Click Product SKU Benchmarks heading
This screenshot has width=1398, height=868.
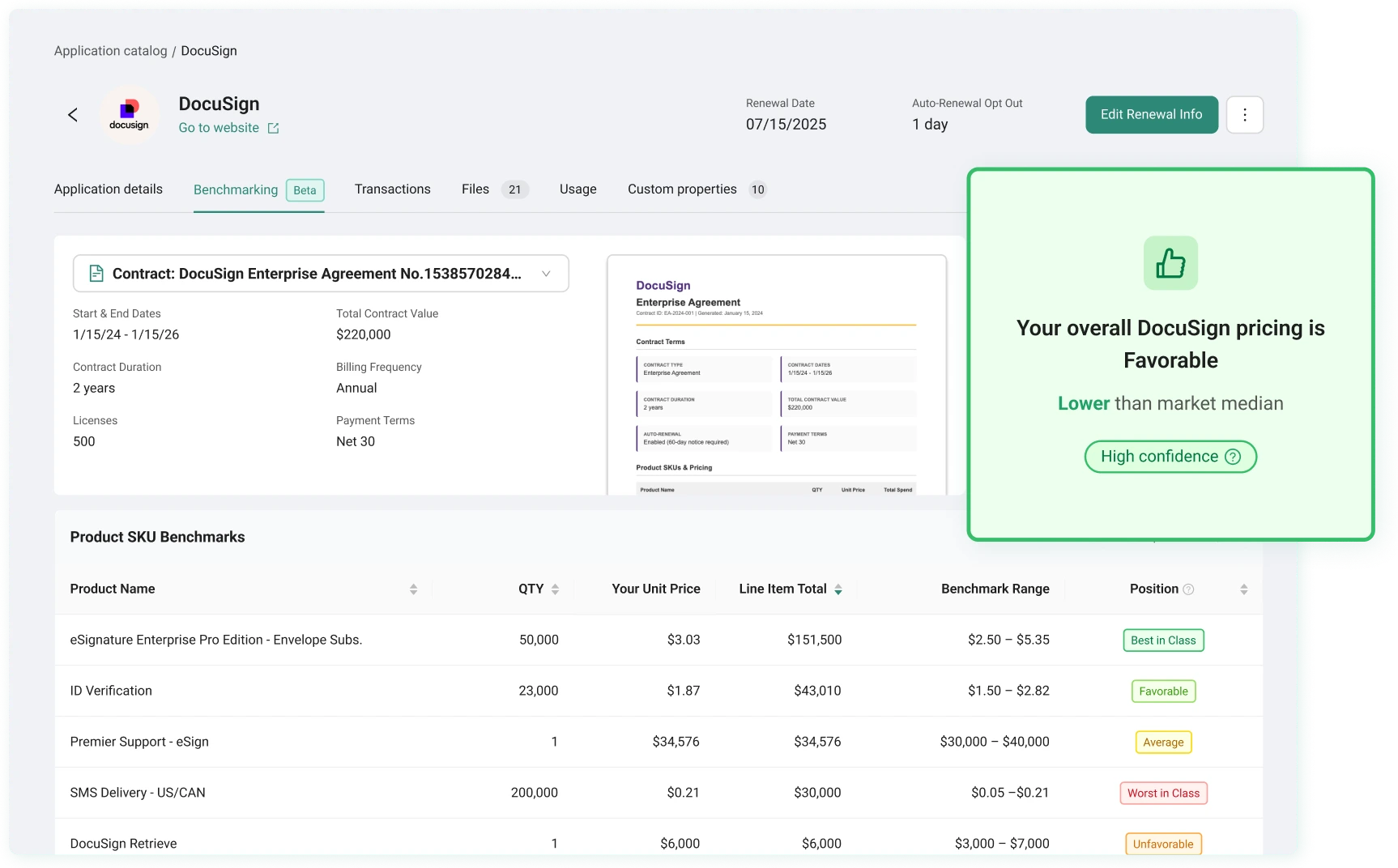click(158, 538)
